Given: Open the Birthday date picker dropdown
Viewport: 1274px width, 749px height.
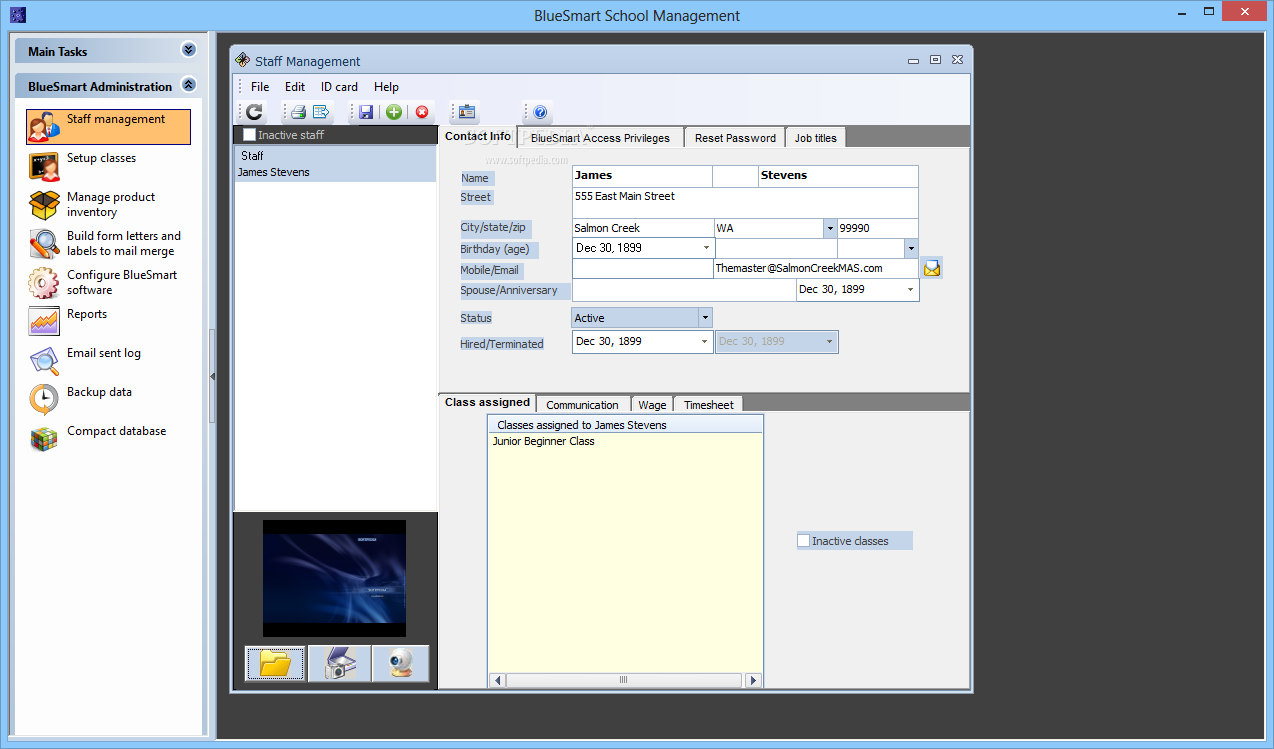Looking at the screenshot, I should pos(707,248).
